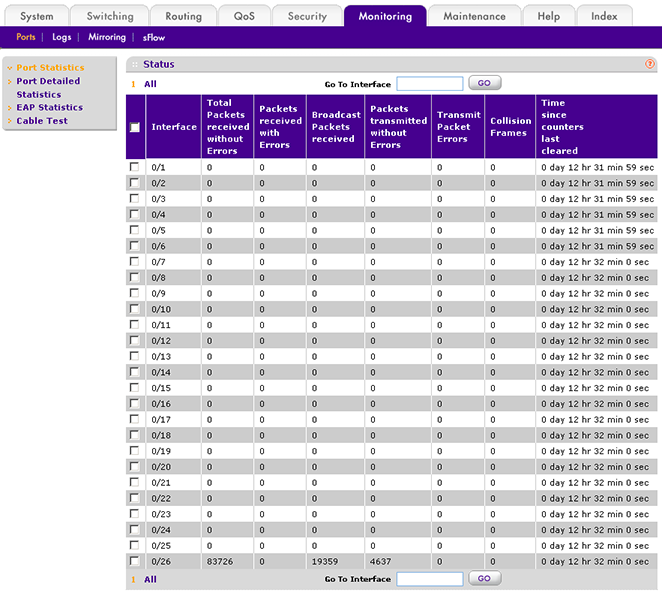Check the box for interface 0/2
The width and height of the screenshot is (662, 593).
(x=134, y=182)
